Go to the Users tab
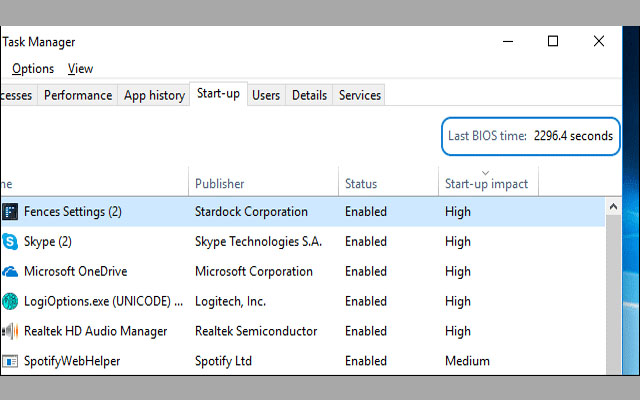 click(266, 95)
